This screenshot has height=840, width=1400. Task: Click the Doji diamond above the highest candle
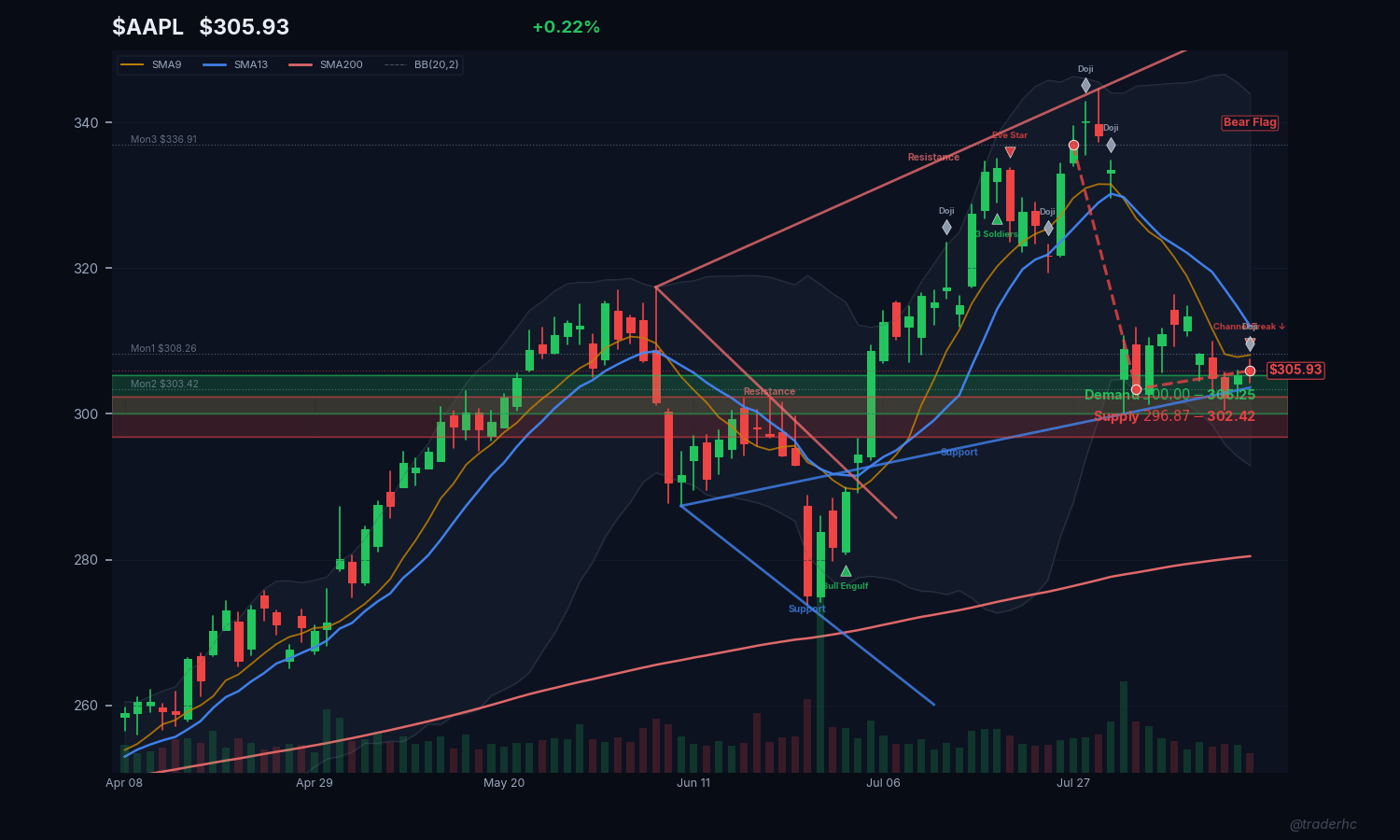coord(1085,86)
